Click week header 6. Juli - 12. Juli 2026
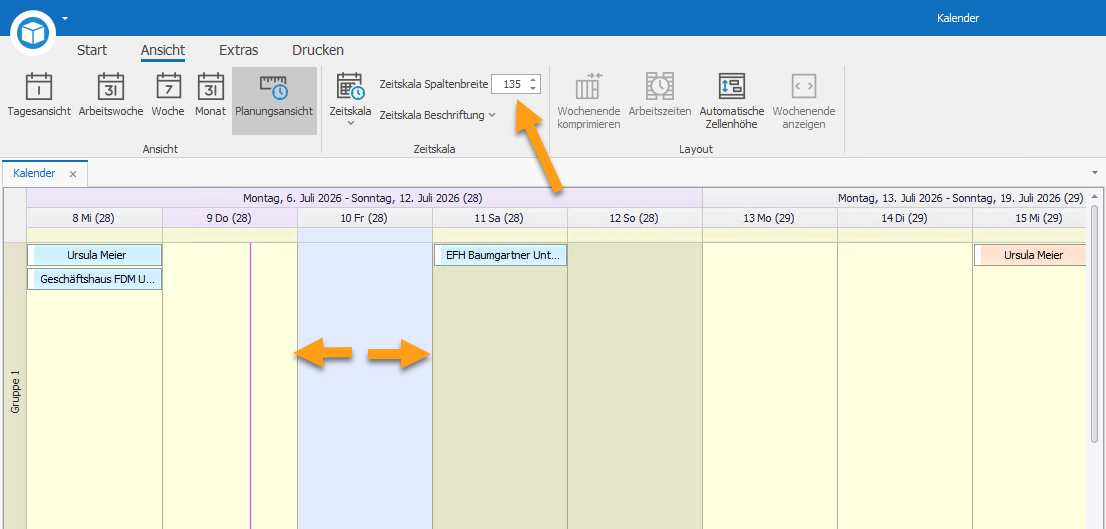This screenshot has width=1106, height=529. tap(364, 198)
